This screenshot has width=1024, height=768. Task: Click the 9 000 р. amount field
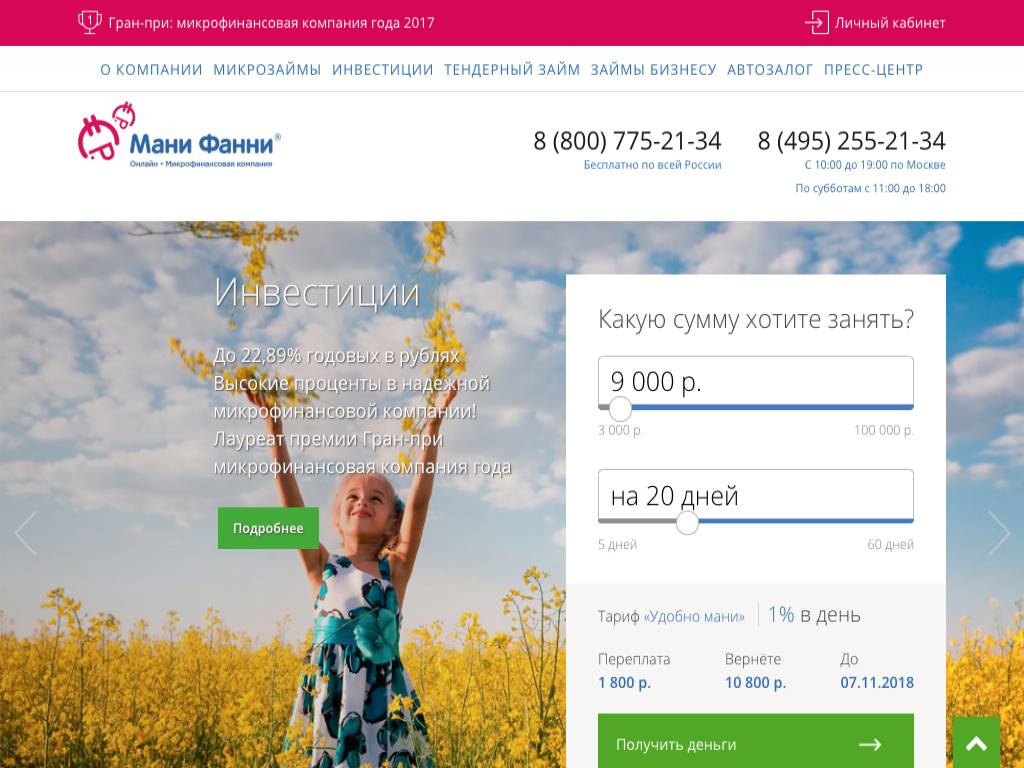click(756, 381)
